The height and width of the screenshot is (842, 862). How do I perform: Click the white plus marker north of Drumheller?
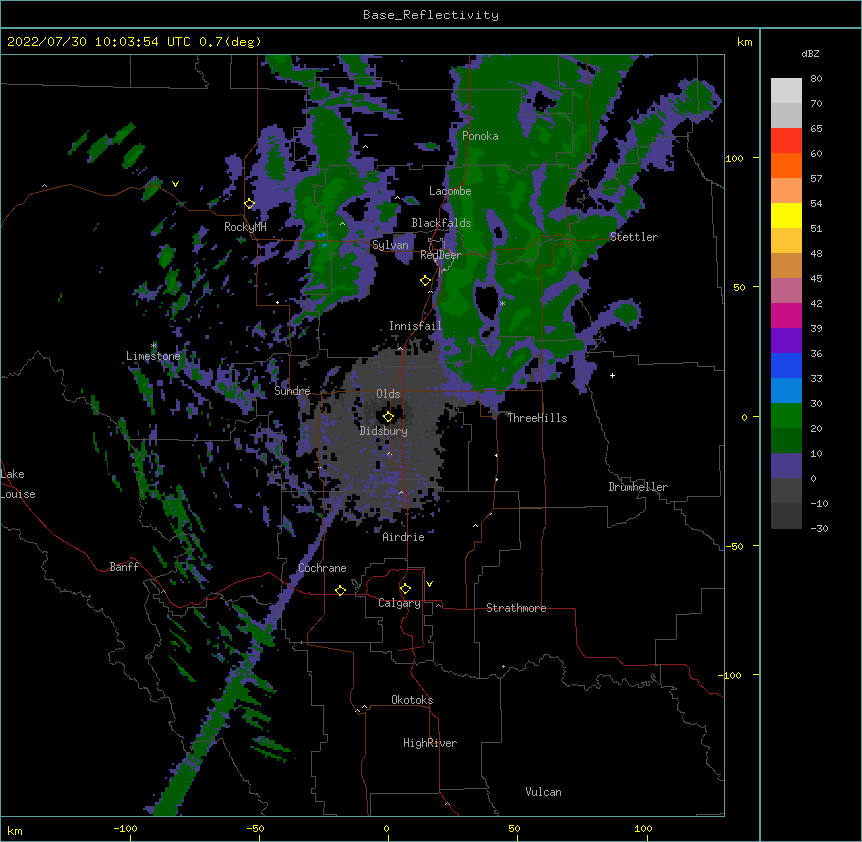click(612, 375)
